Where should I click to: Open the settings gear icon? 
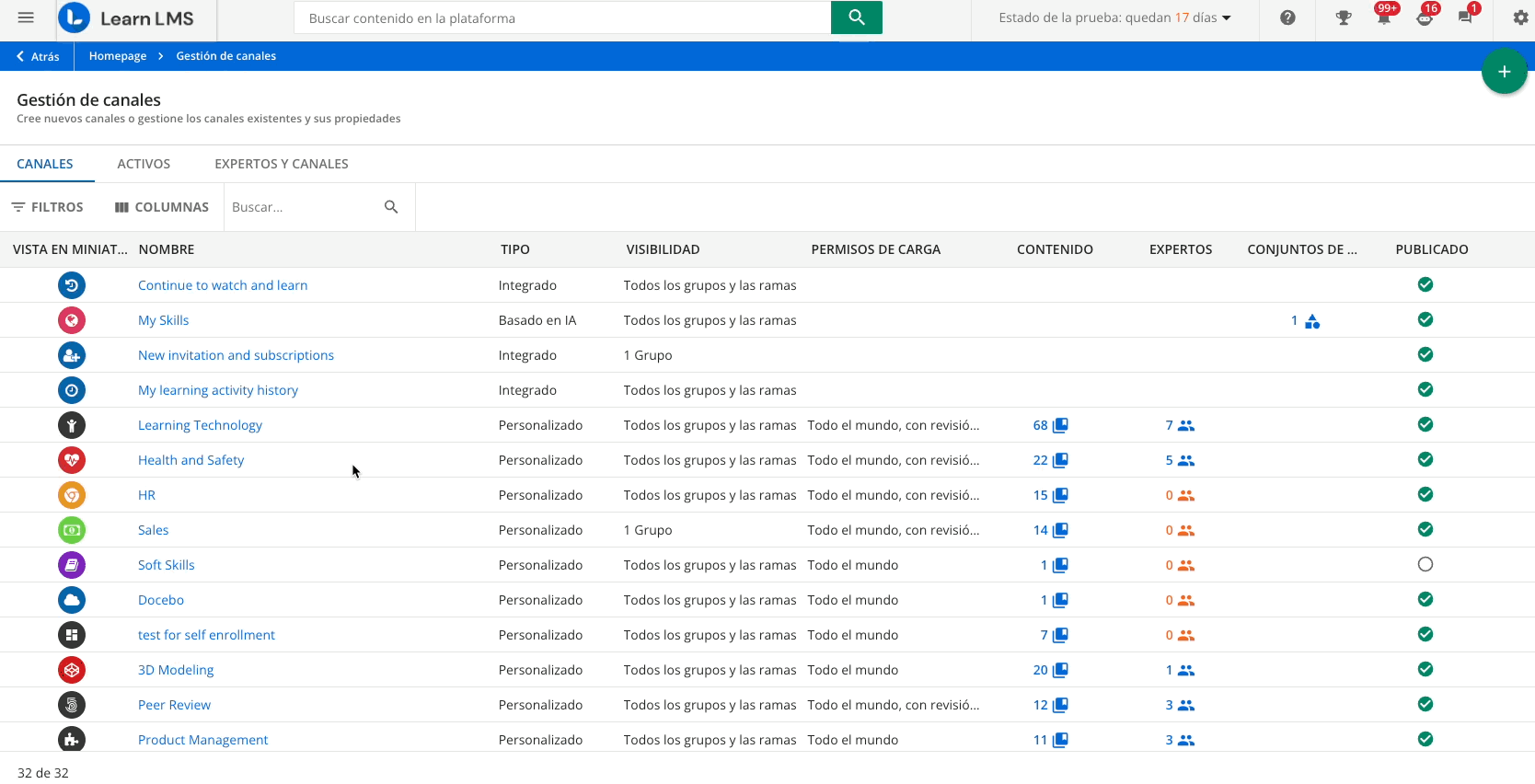(x=1520, y=17)
